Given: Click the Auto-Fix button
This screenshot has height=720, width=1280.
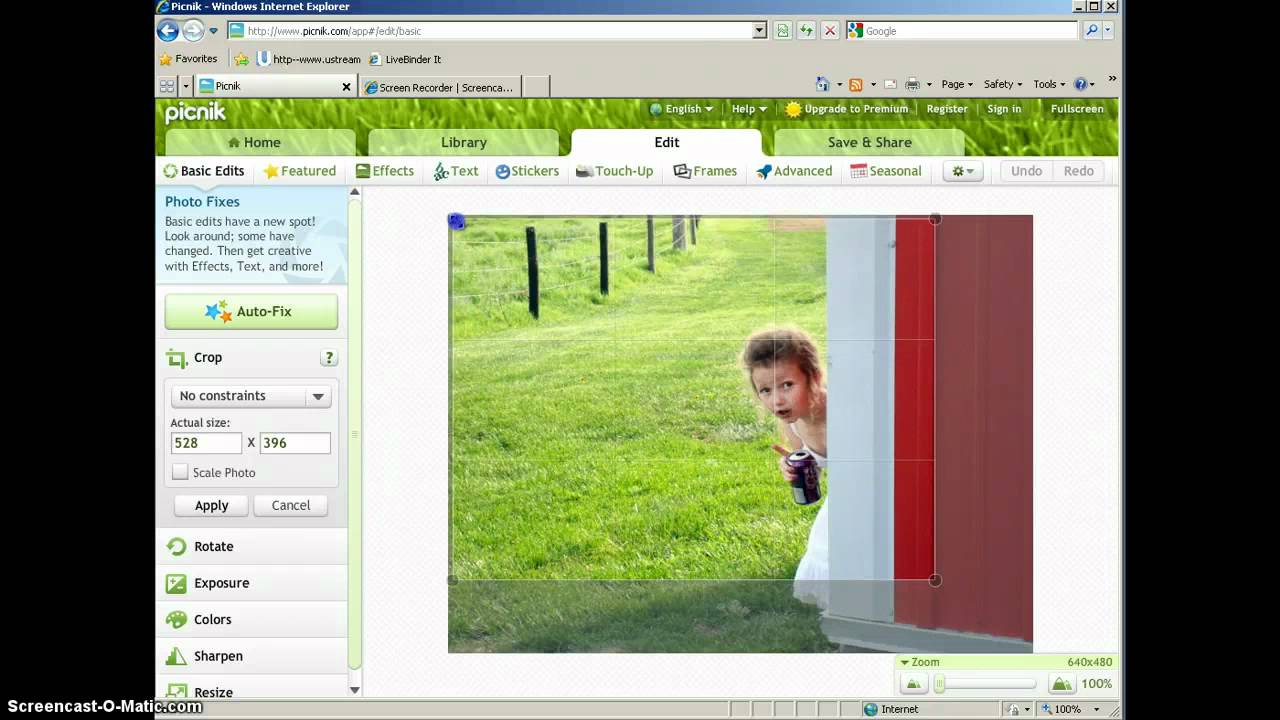Looking at the screenshot, I should pyautogui.click(x=251, y=311).
